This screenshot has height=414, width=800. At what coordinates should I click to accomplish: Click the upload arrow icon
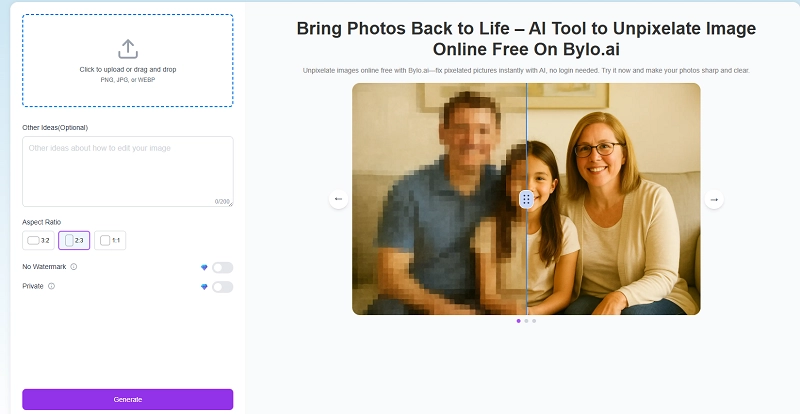(x=128, y=49)
